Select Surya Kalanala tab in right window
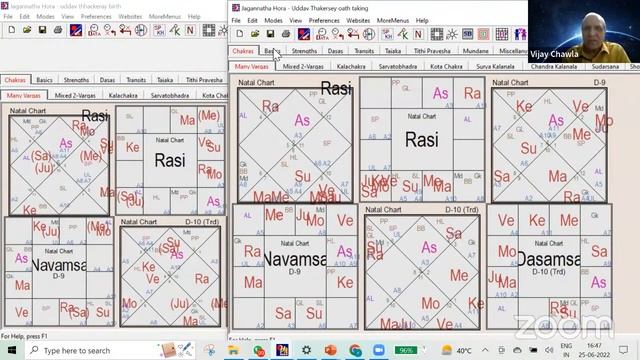 click(495, 66)
